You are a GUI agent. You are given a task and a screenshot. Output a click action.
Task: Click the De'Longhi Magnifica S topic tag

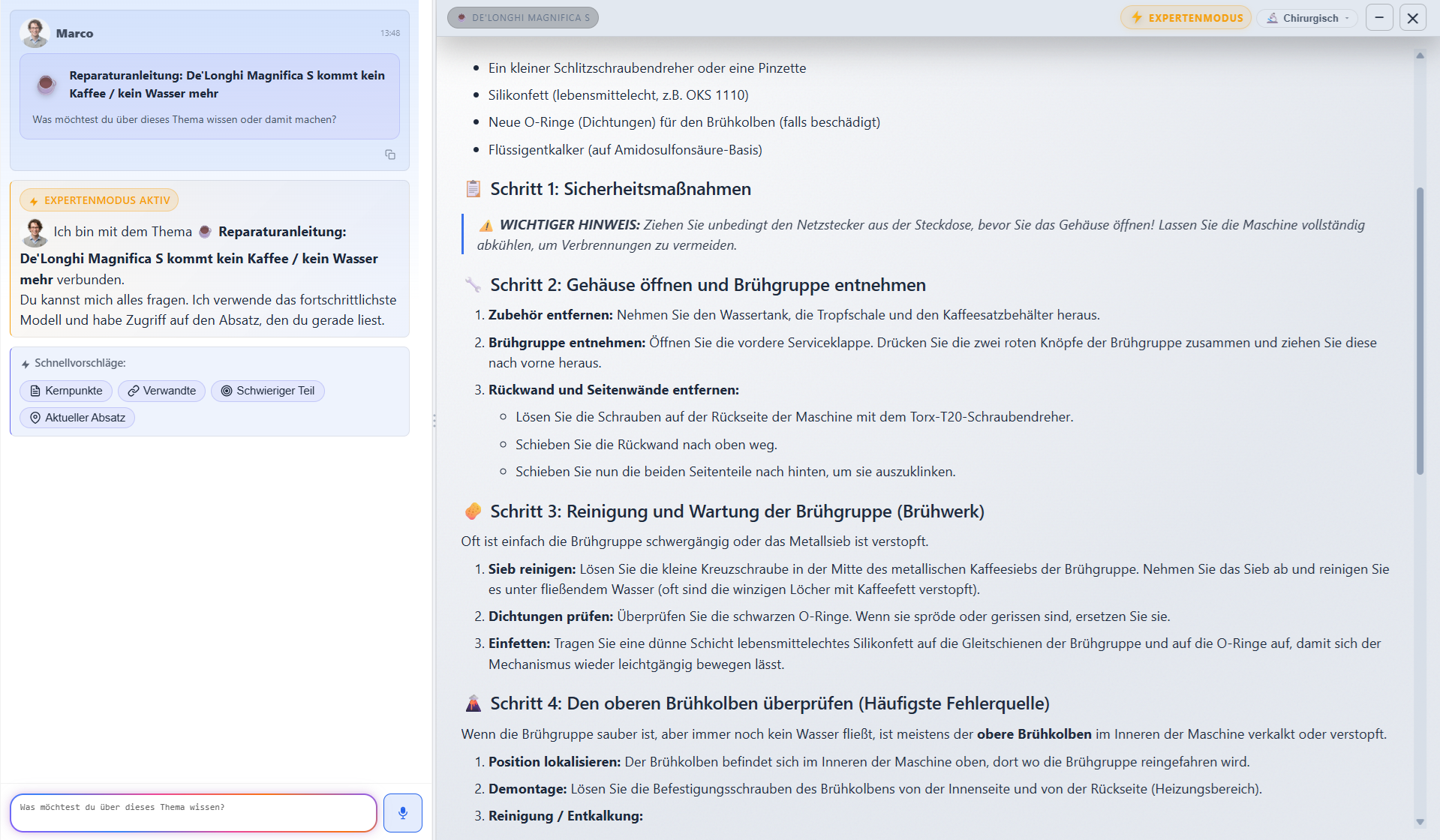tap(523, 17)
